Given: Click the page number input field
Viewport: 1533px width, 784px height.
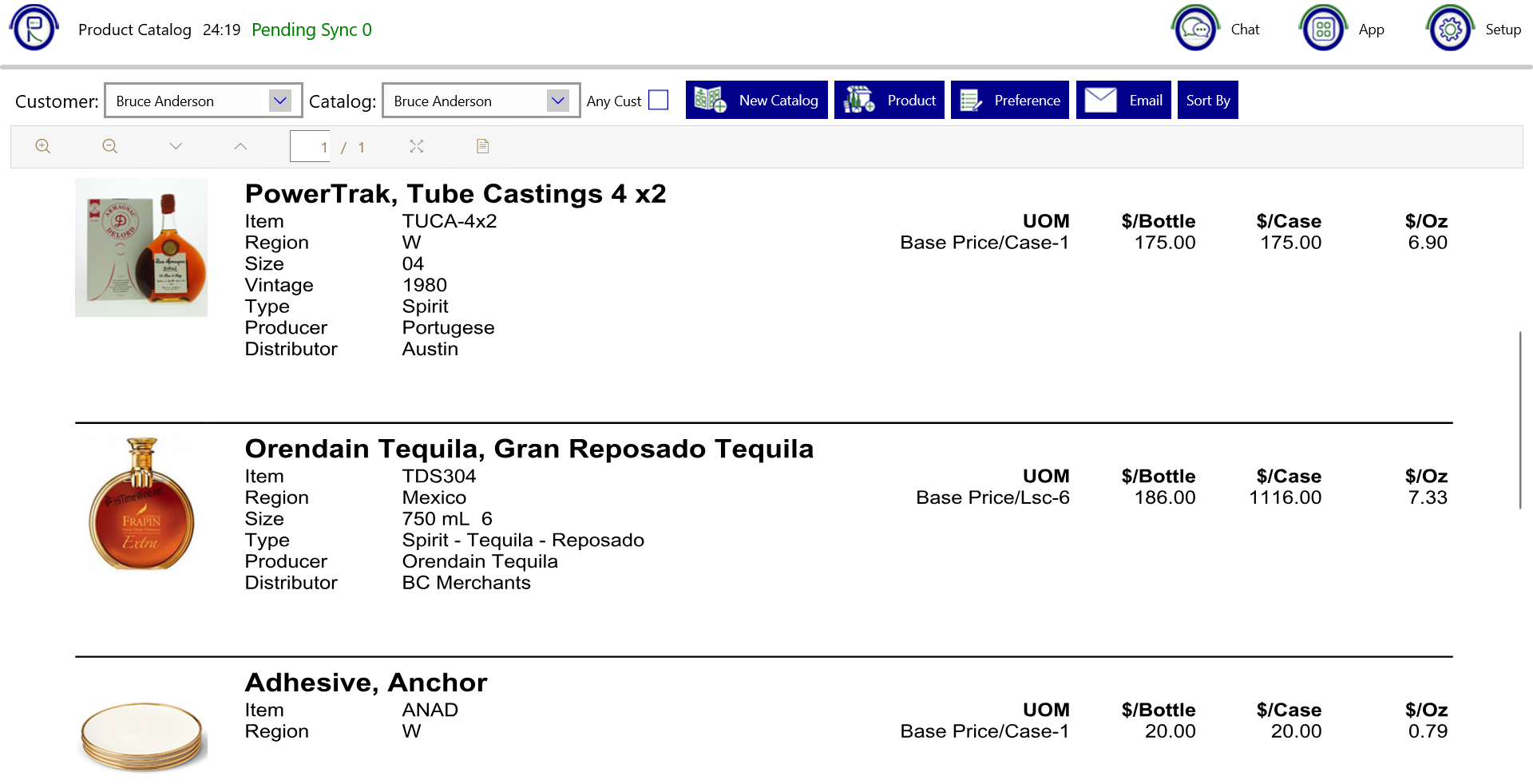Looking at the screenshot, I should [310, 146].
